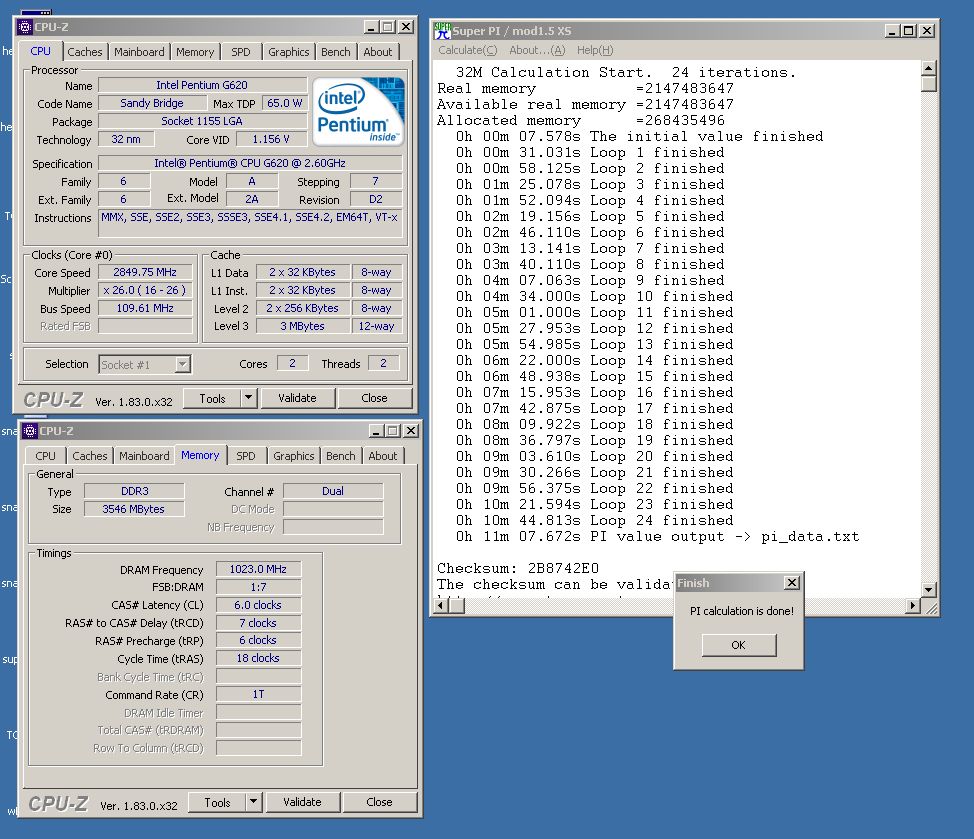The image size is (974, 839).
Task: Click the Core Speed value '2849.75 MHz'
Action: (145, 272)
